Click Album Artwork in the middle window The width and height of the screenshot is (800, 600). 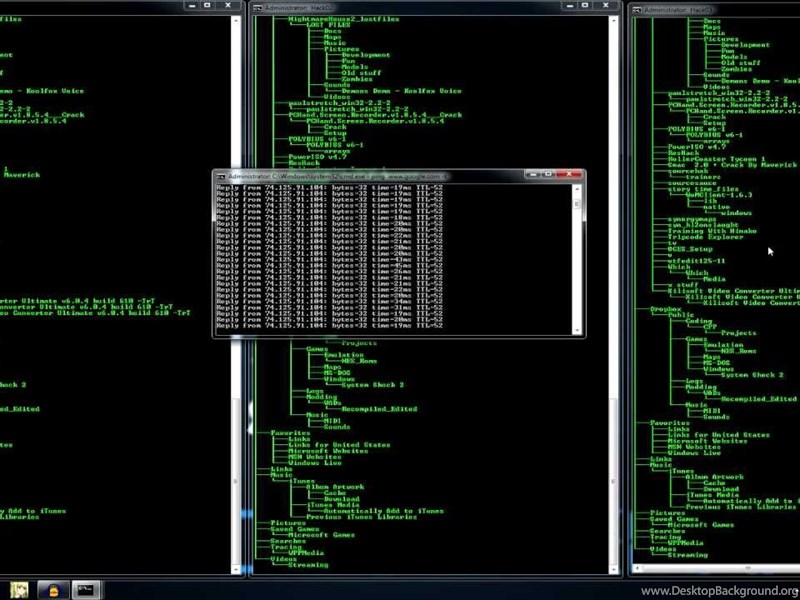point(335,487)
